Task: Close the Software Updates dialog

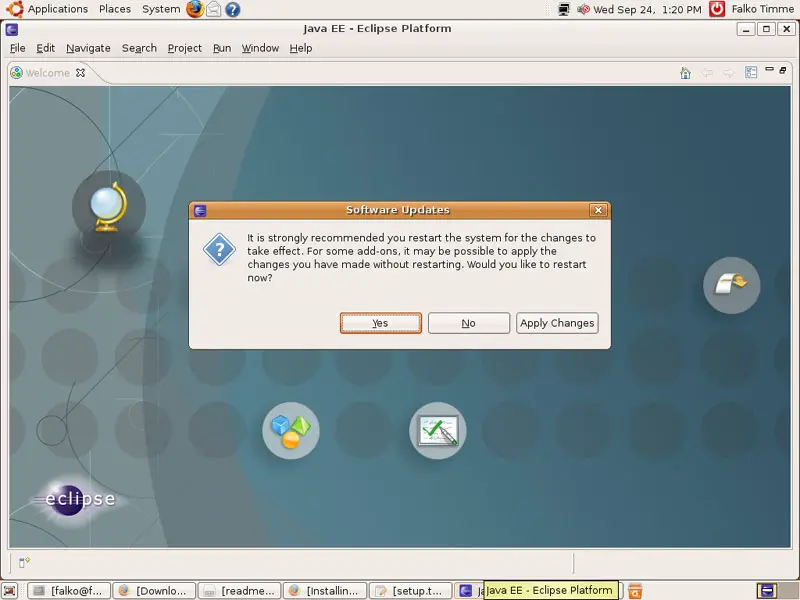Action: (598, 210)
